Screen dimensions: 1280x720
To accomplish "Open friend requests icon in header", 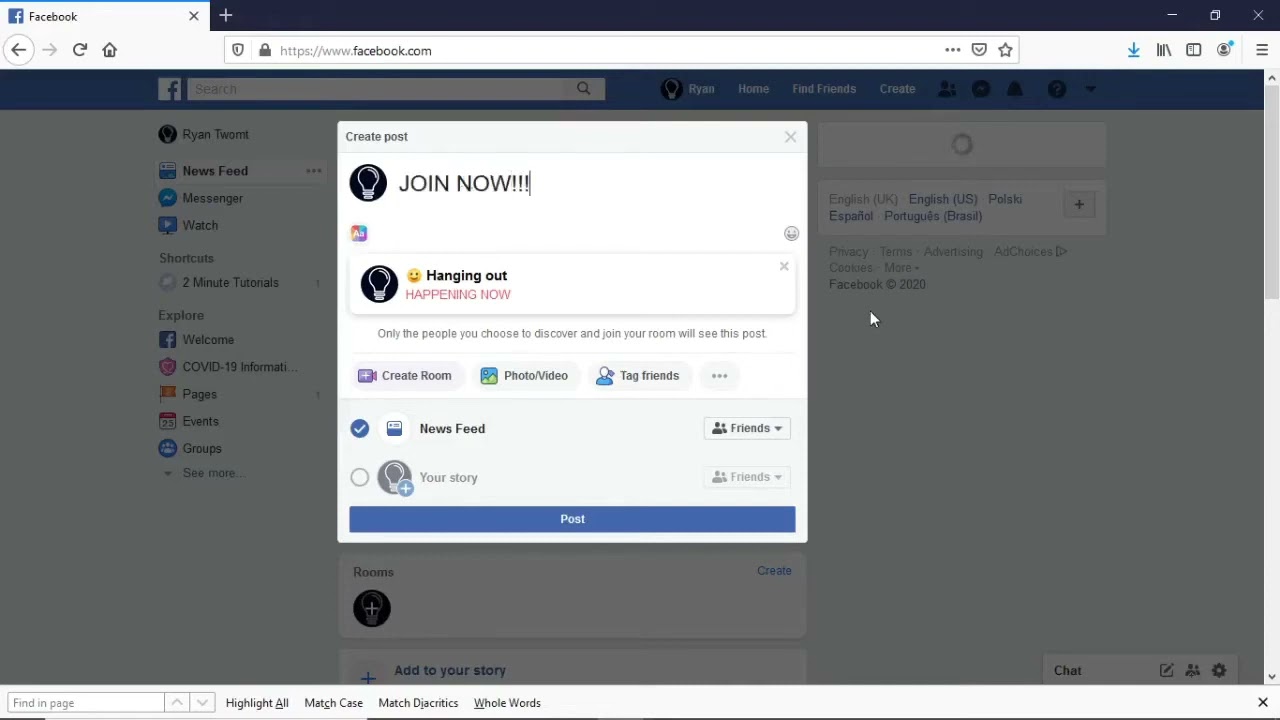I will (946, 89).
